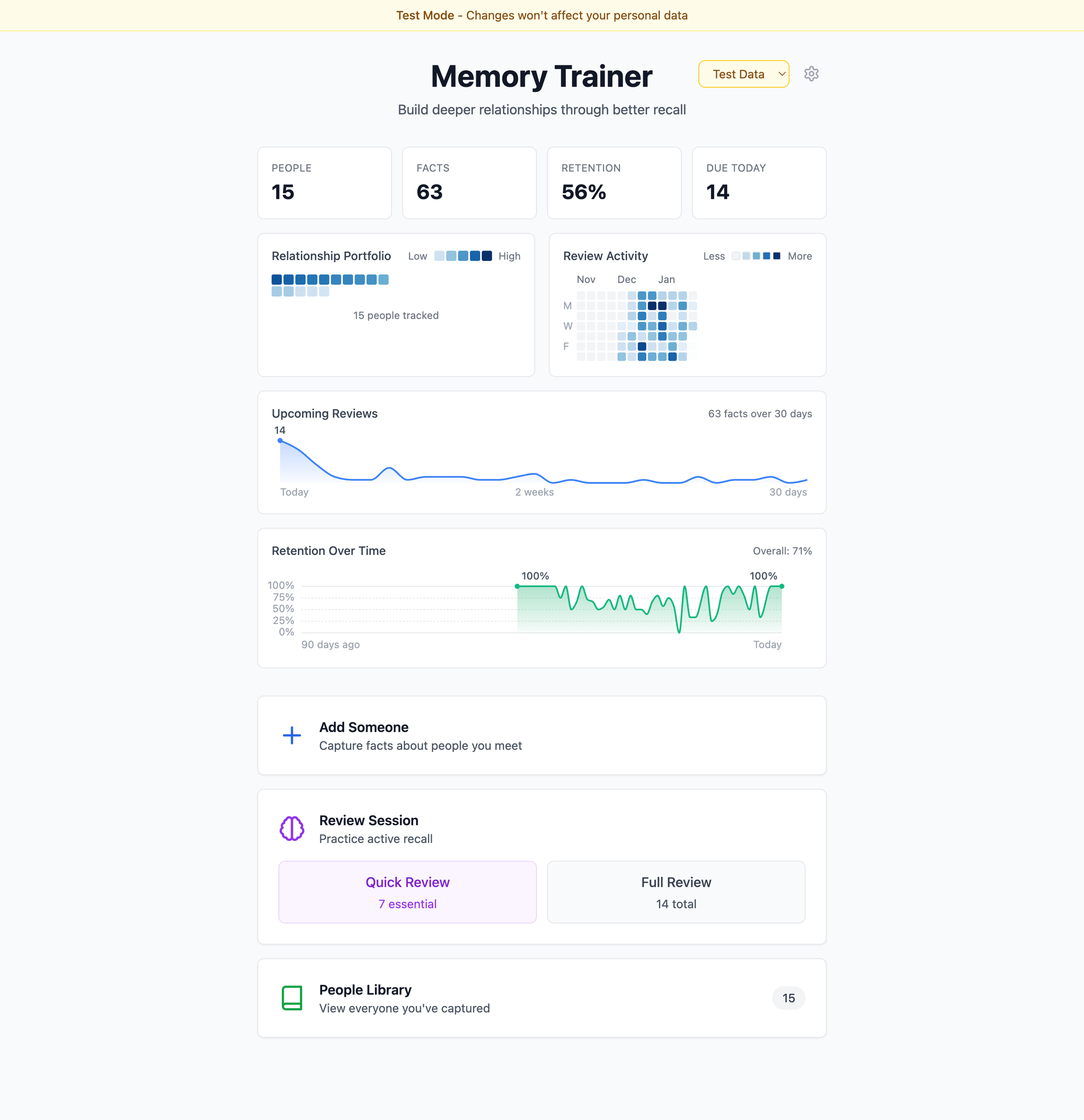Click the High legend square in Relationship Portfolio

pos(486,256)
